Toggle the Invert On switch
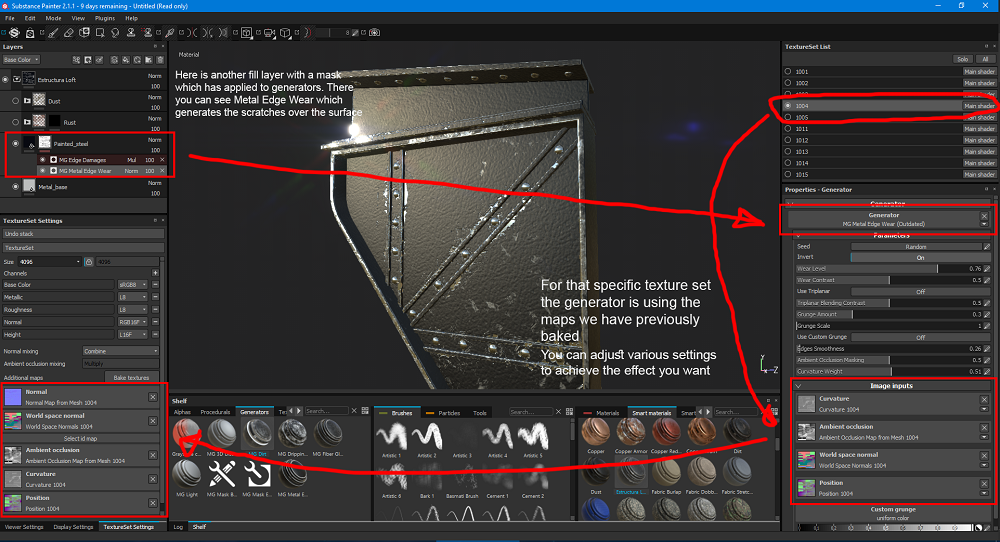 920,258
